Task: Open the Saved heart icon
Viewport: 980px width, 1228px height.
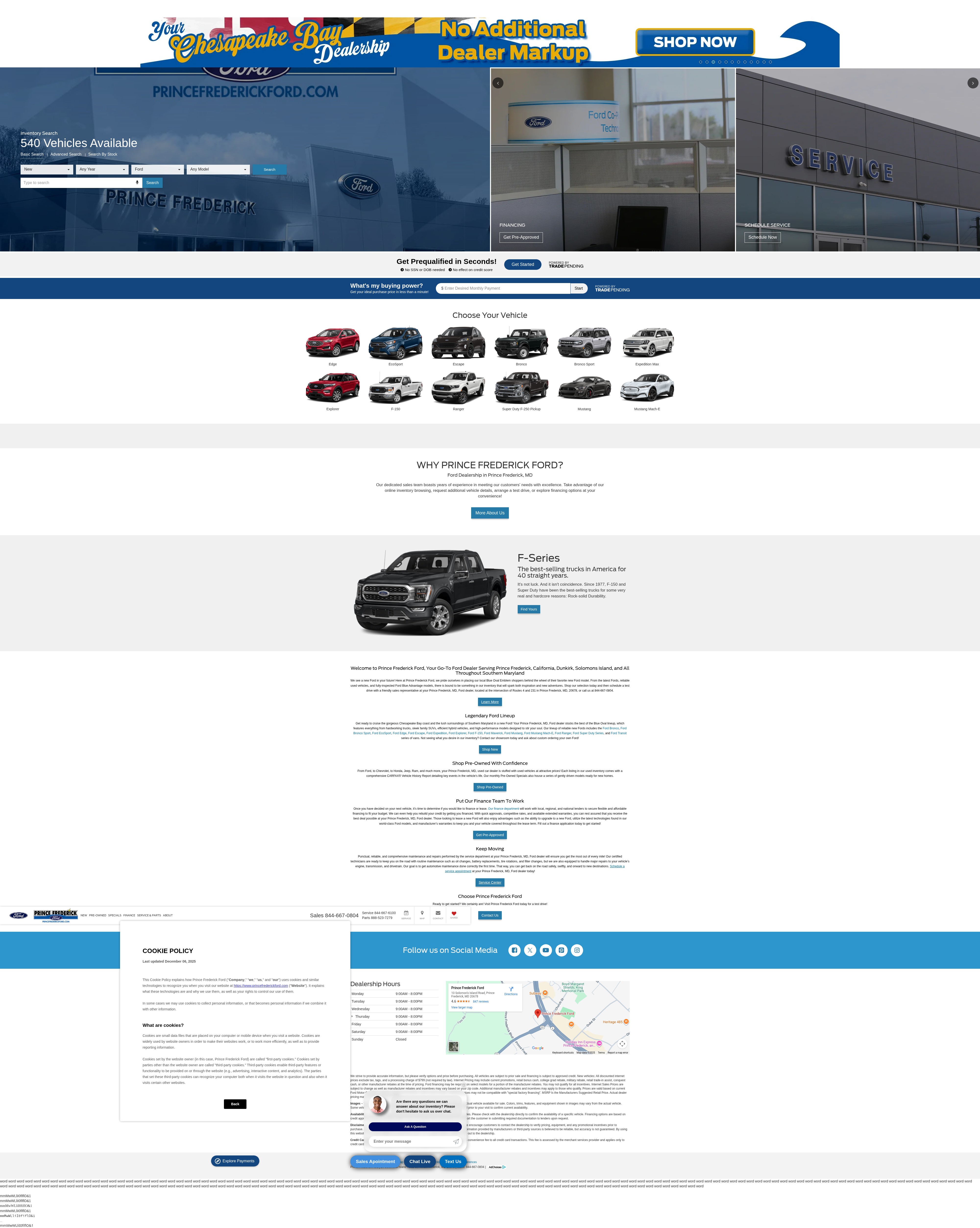Action: [454, 913]
